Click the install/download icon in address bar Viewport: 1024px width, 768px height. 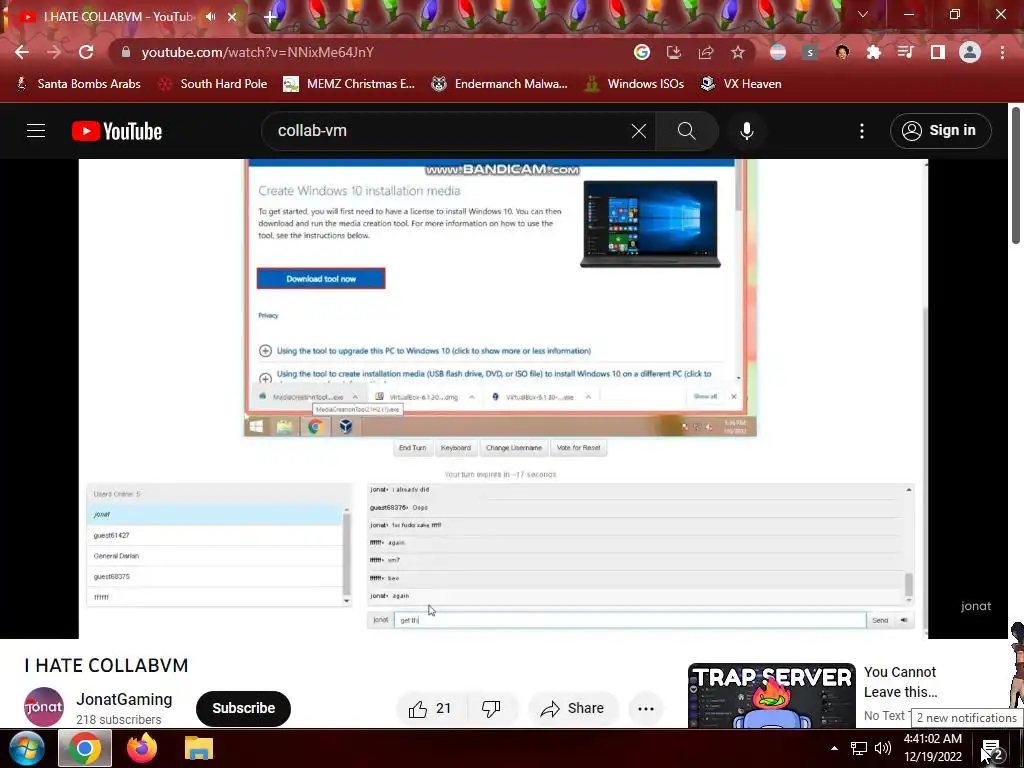pyautogui.click(x=674, y=52)
